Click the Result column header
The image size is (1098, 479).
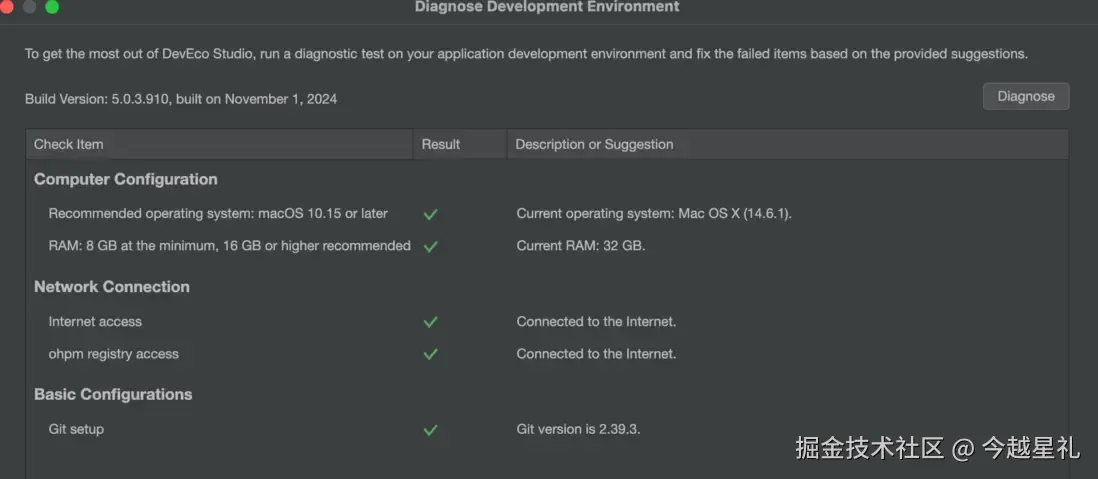click(x=441, y=144)
